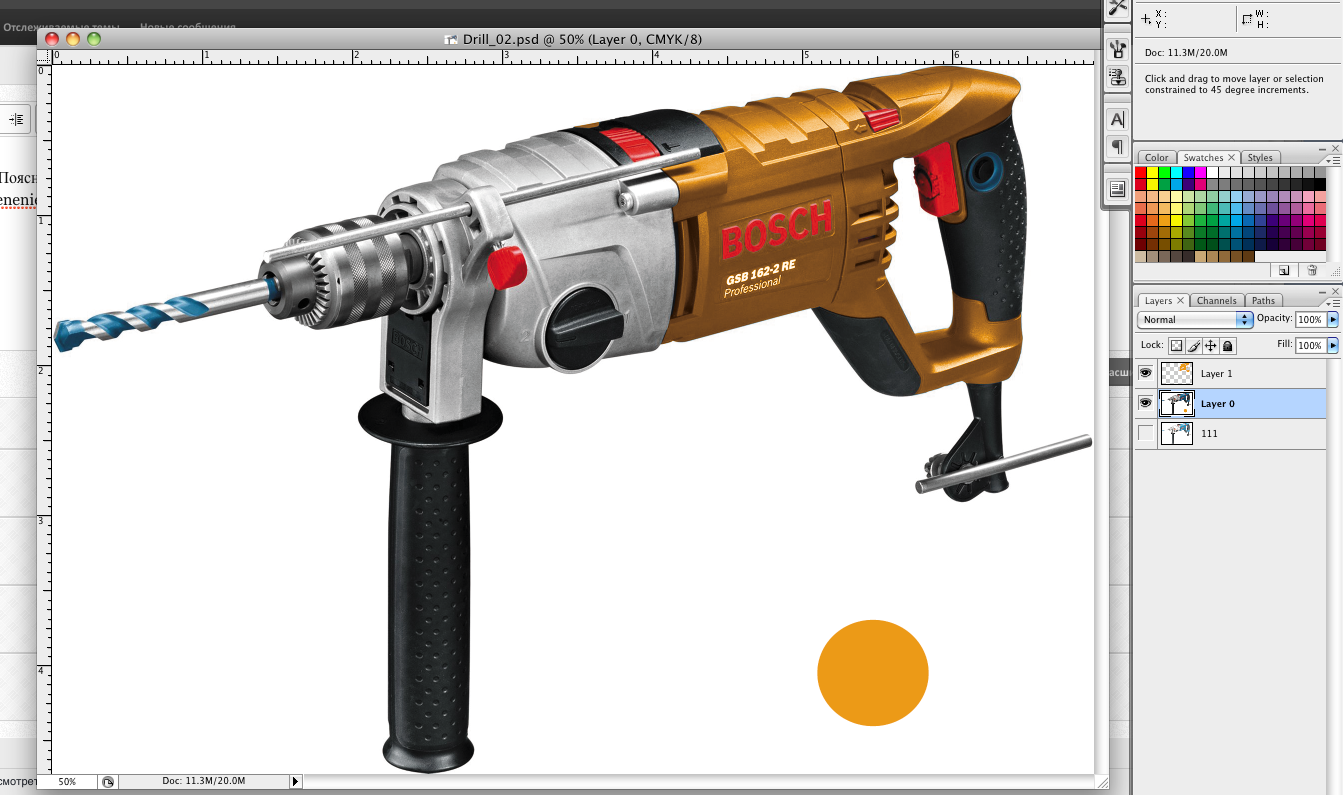1343x795 pixels.
Task: Zoom the Drill_02.psd window with the green button
Action: 94,39
